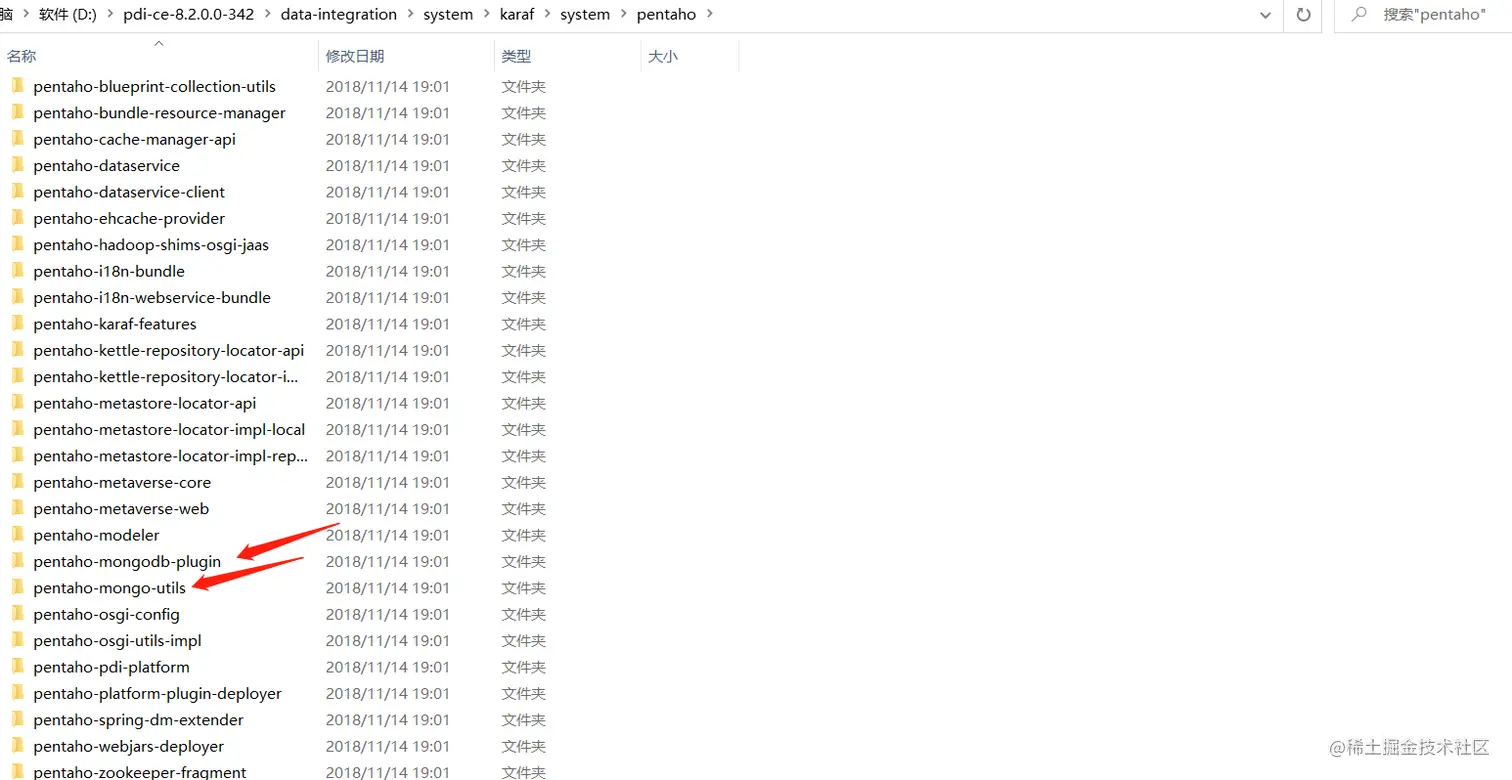Select the pentaho-mongodb-plugin folder name
Viewport: 1512px width, 780px height.
[x=127, y=561]
